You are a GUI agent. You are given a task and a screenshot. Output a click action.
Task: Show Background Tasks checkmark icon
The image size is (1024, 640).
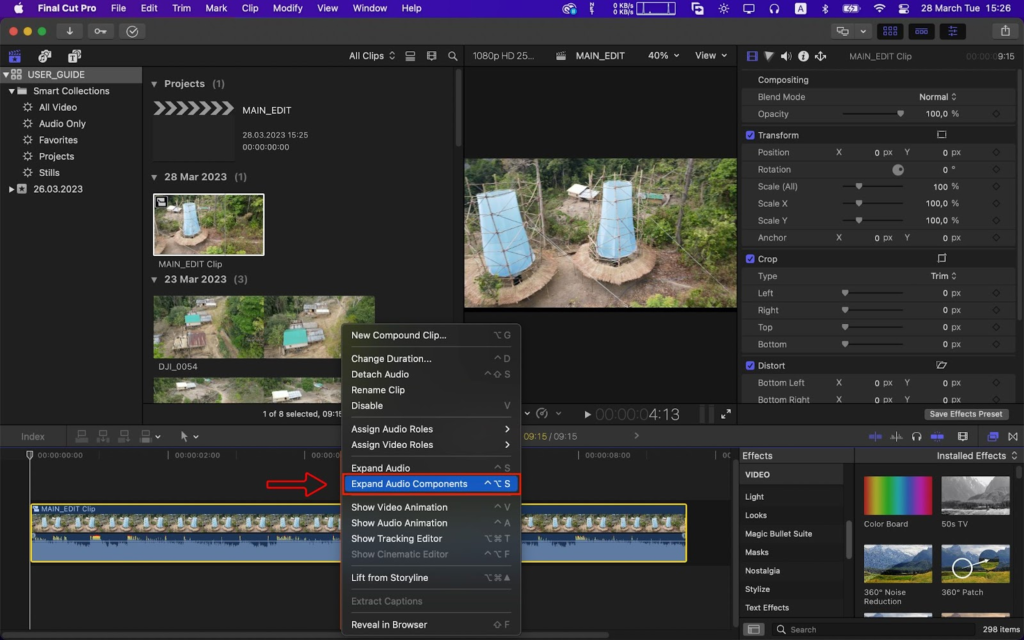click(x=132, y=31)
